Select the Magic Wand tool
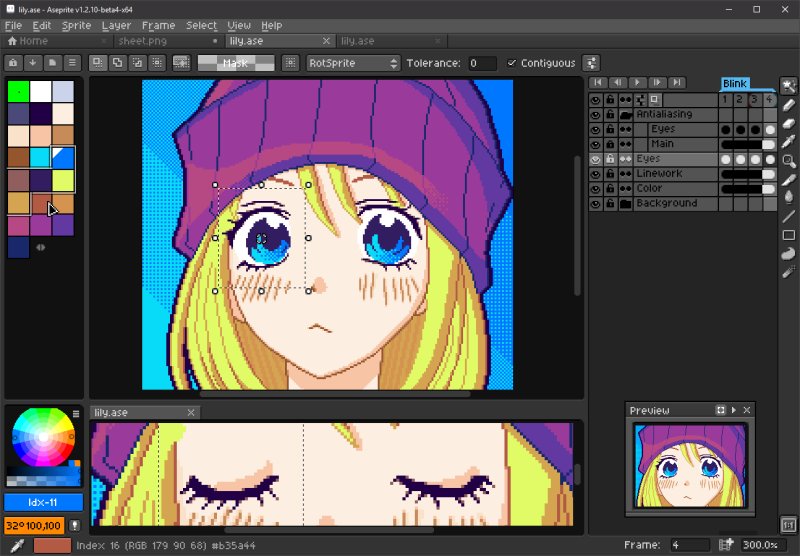 point(789,86)
